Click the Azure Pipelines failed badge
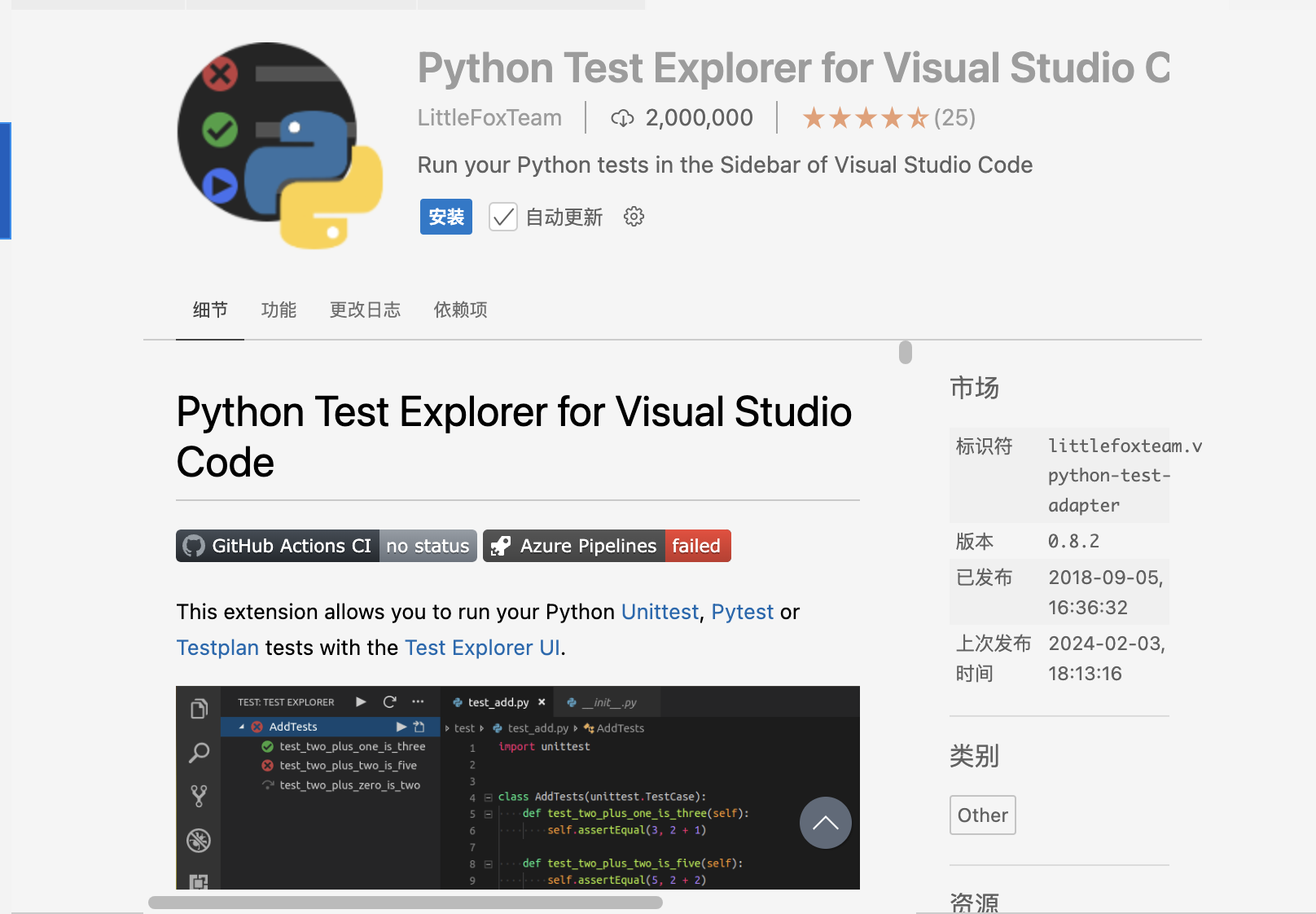The width and height of the screenshot is (1316, 914). tap(607, 546)
